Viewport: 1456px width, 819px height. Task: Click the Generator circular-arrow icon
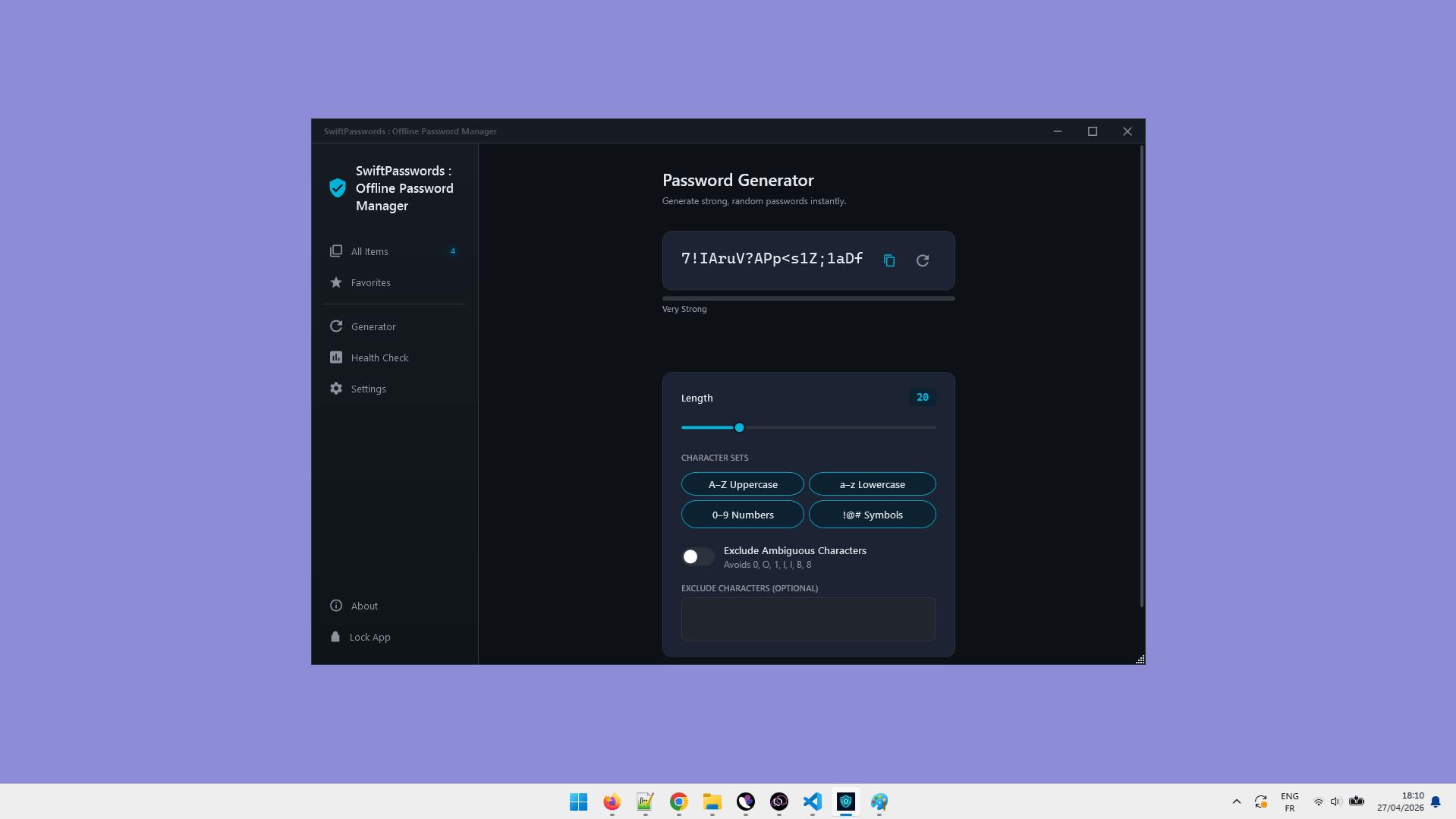[336, 326]
